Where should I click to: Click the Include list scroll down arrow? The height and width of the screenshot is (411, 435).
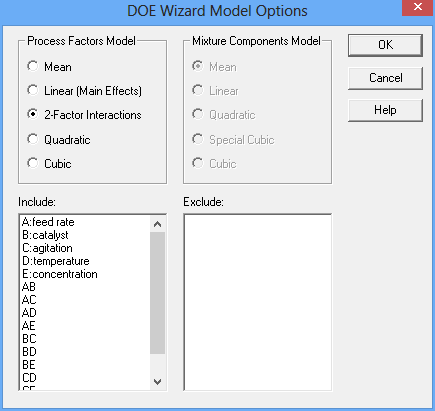point(157,381)
